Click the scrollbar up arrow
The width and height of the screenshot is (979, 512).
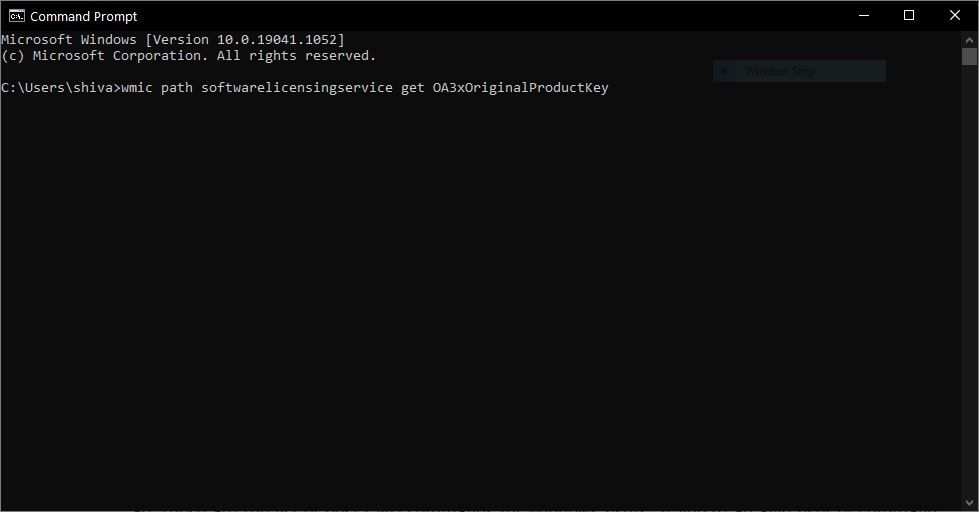(969, 39)
